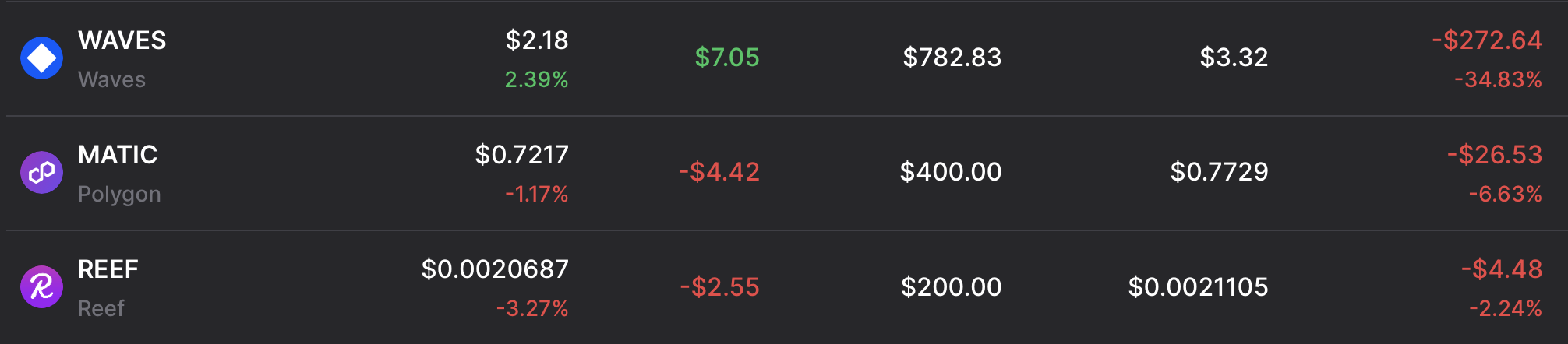Click WAVES total loss -$272.64
1568x344 pixels.
tap(1487, 40)
